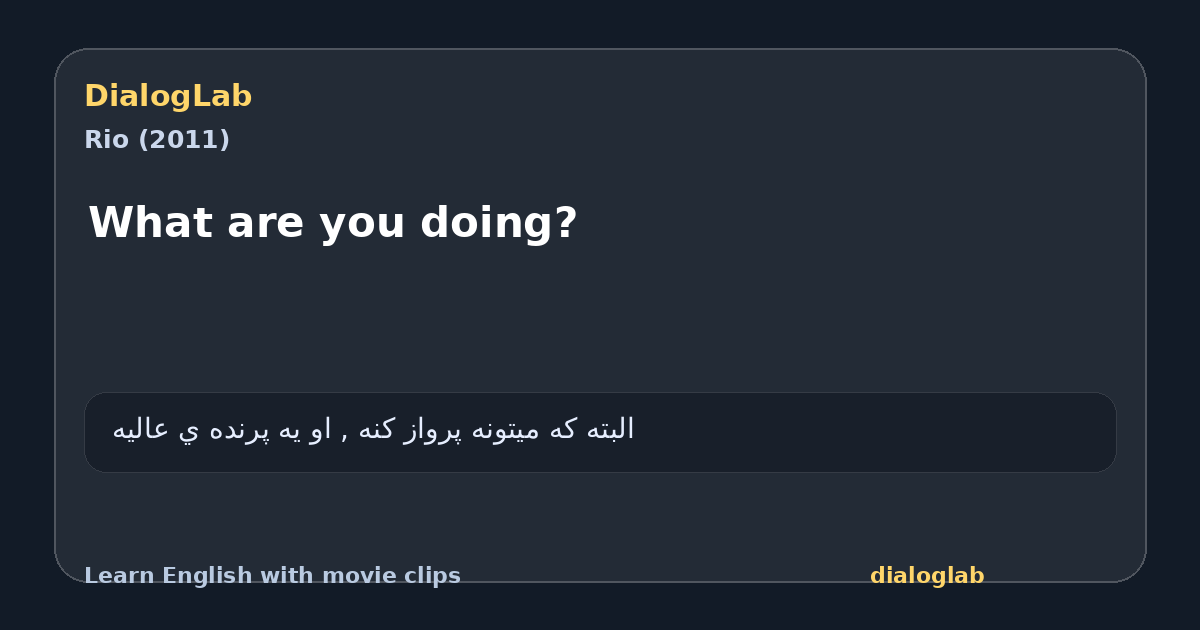
Task: Click the blank card area below the dialogue
Action: point(600,320)
